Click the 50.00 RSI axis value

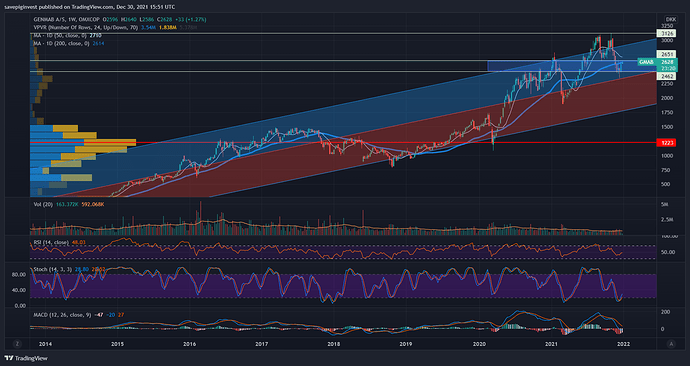(x=668, y=252)
